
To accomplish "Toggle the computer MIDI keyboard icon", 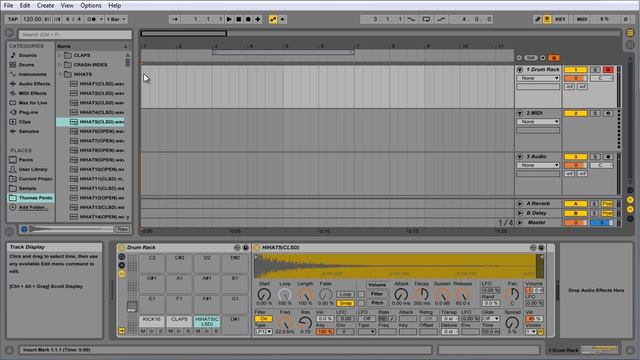I will 547,19.
